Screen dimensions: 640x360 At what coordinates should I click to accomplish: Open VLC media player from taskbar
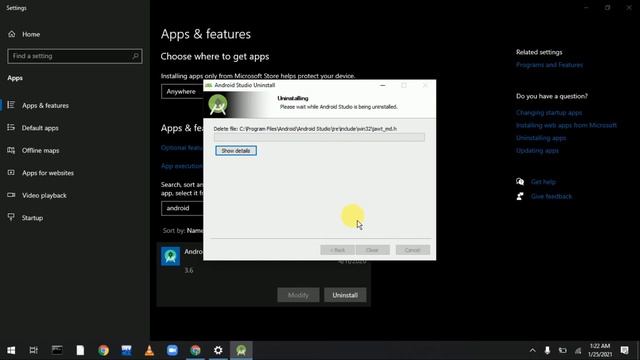coord(149,350)
